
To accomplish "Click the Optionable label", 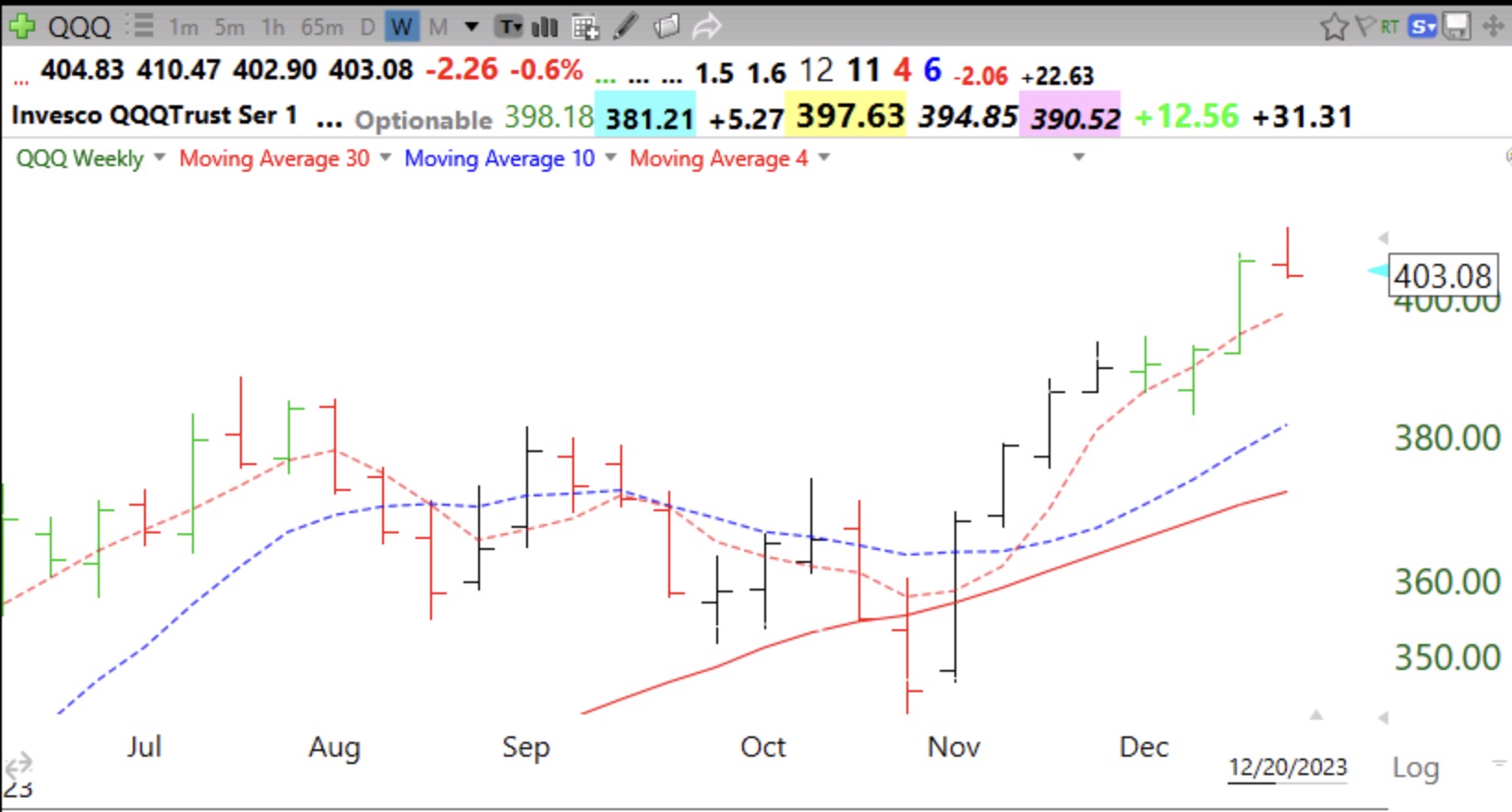I will point(424,120).
